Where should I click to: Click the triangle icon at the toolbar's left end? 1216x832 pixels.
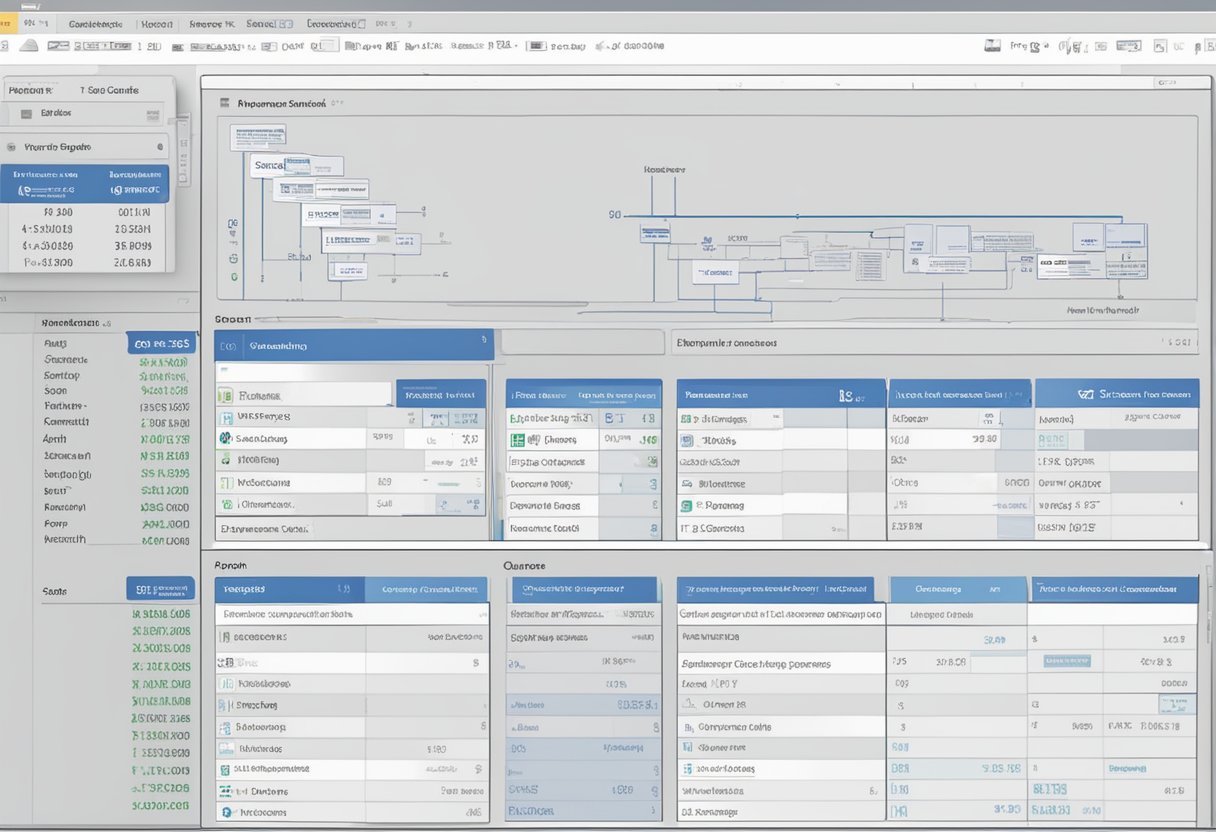coord(29,45)
